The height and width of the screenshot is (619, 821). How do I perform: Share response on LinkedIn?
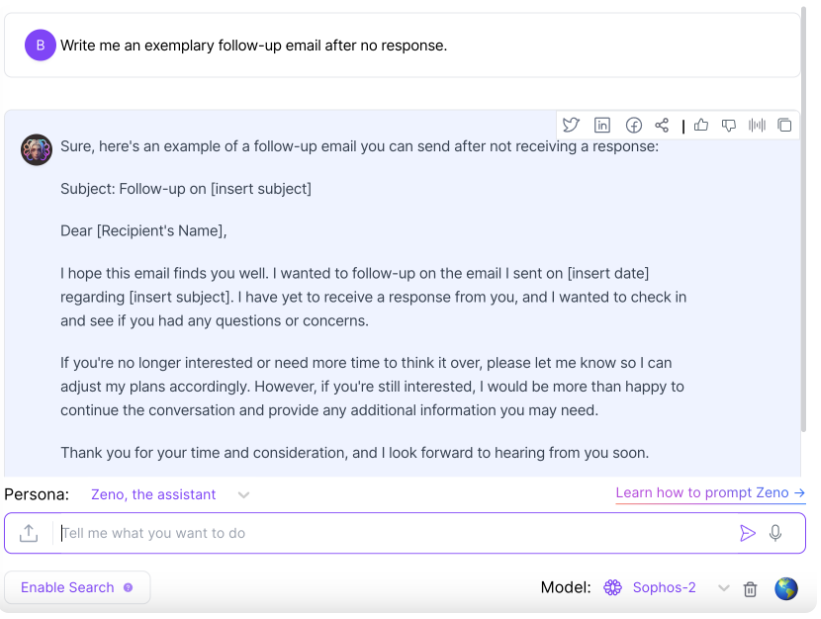602,125
